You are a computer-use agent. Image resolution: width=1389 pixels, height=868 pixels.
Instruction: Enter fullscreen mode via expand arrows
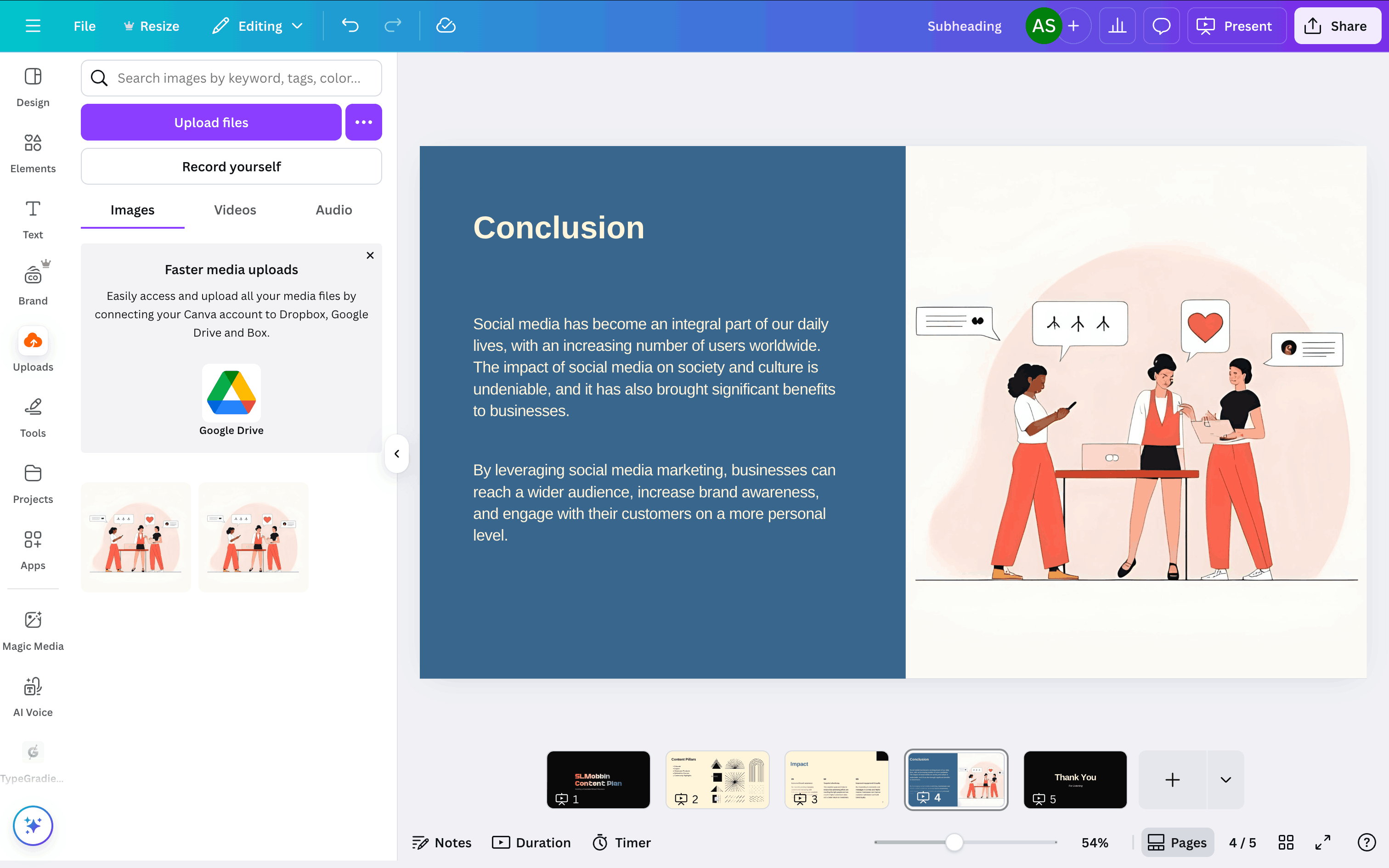tap(1322, 842)
